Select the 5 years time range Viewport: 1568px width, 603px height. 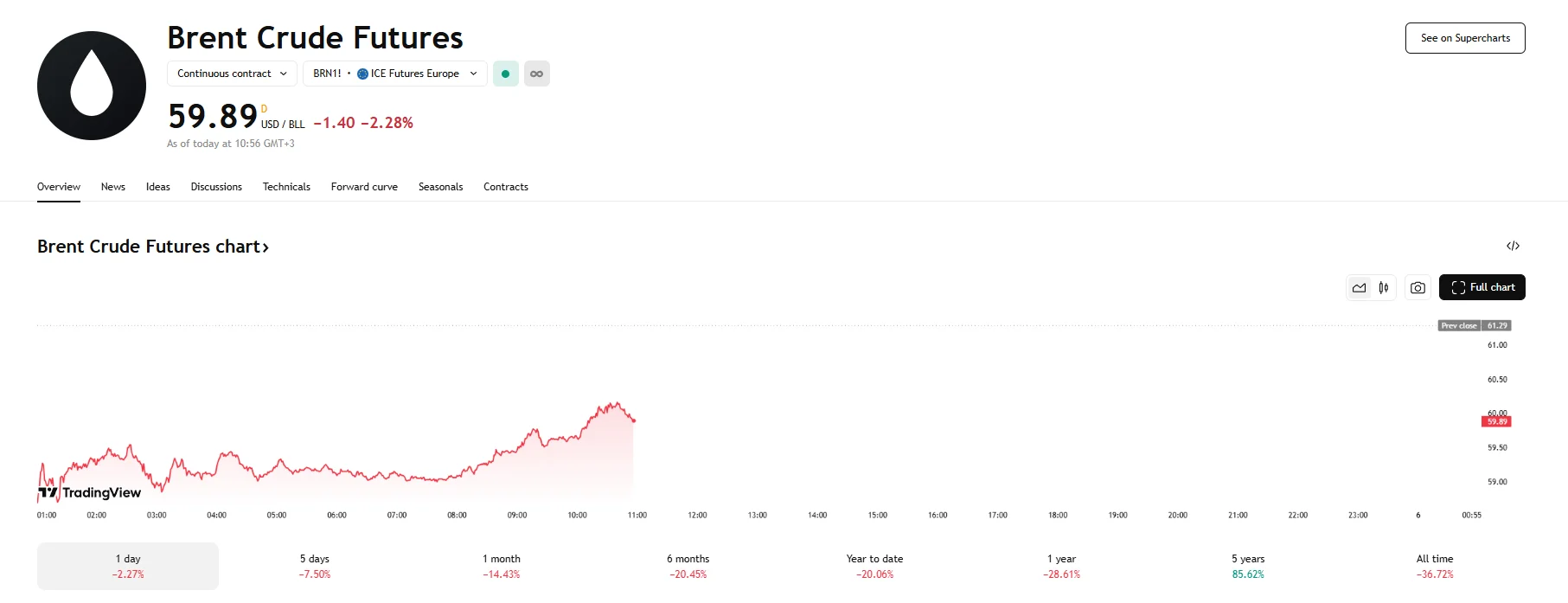tap(1248, 566)
